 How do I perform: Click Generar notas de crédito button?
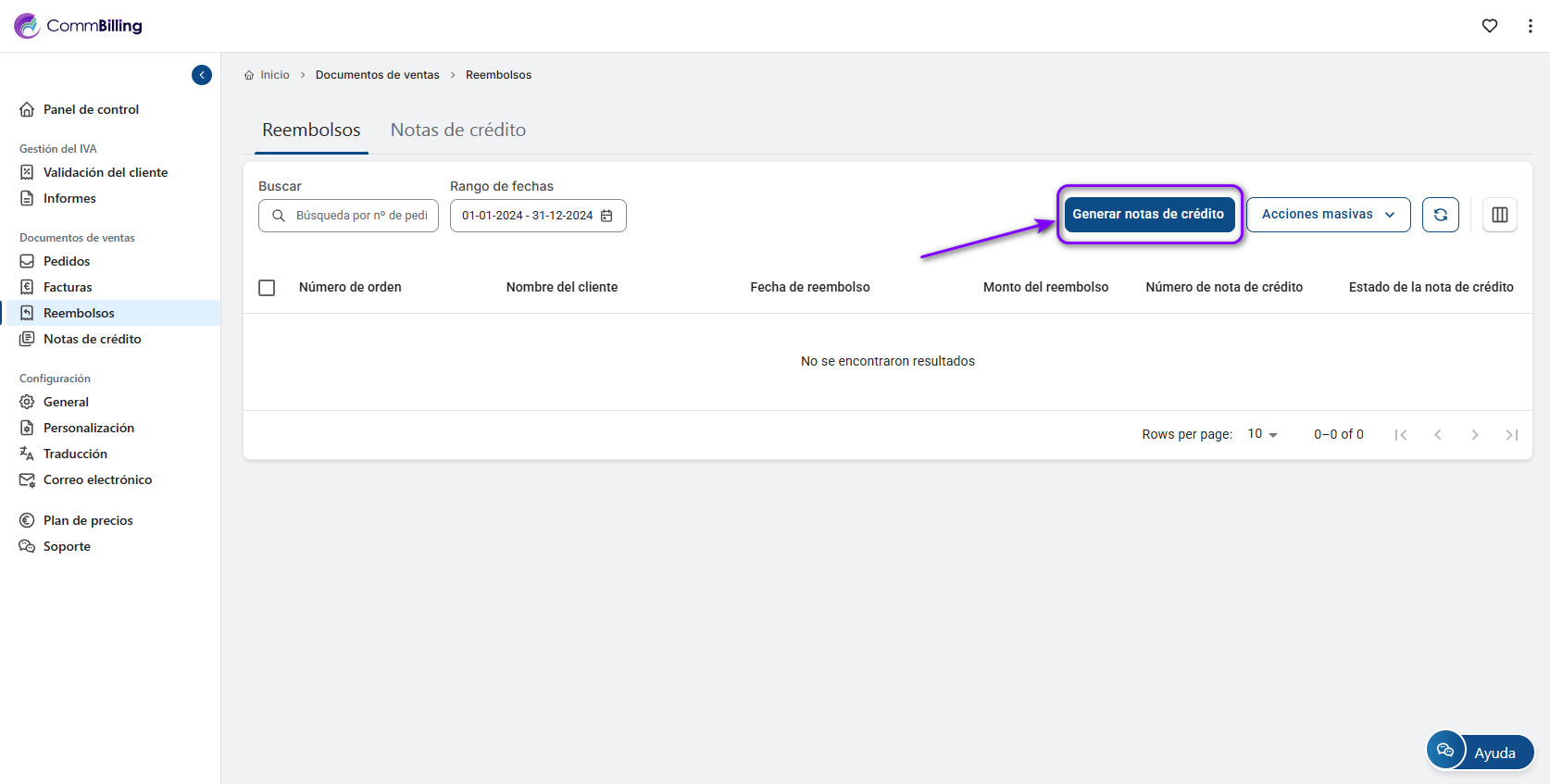pos(1148,215)
